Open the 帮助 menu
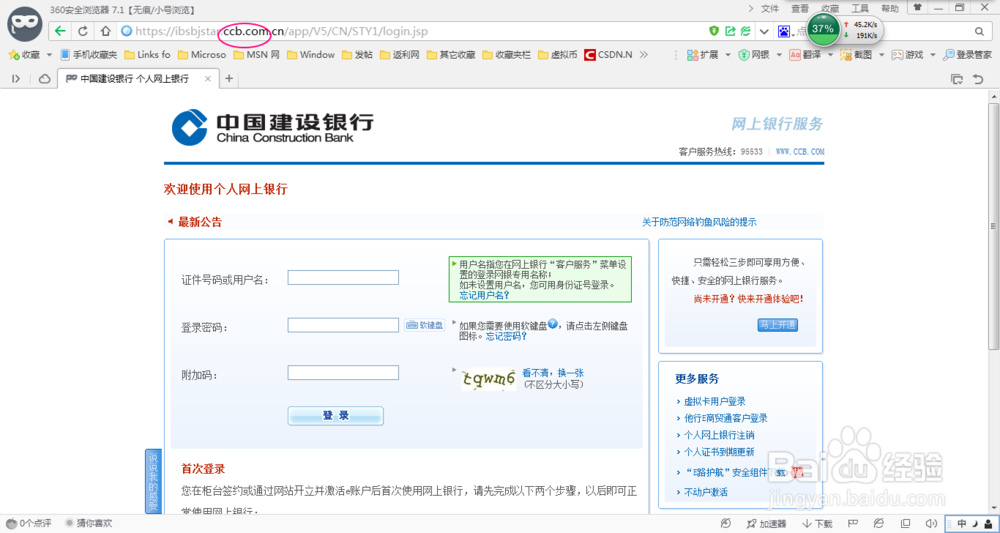 (890, 9)
